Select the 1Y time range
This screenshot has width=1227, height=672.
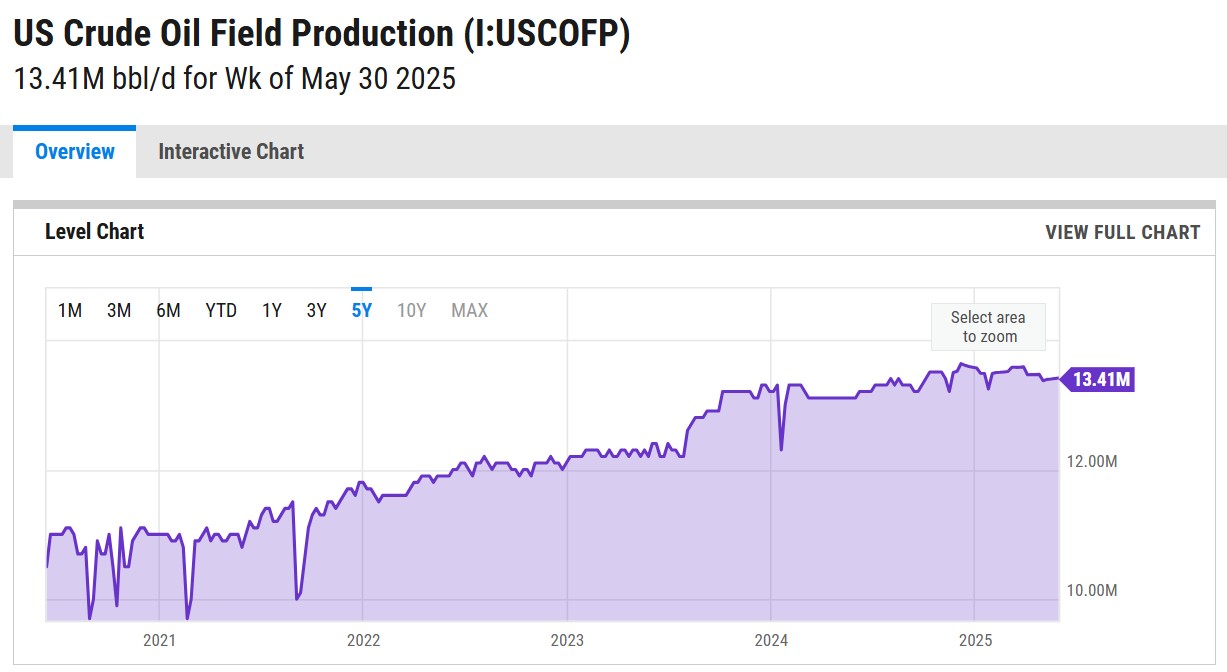tap(272, 310)
